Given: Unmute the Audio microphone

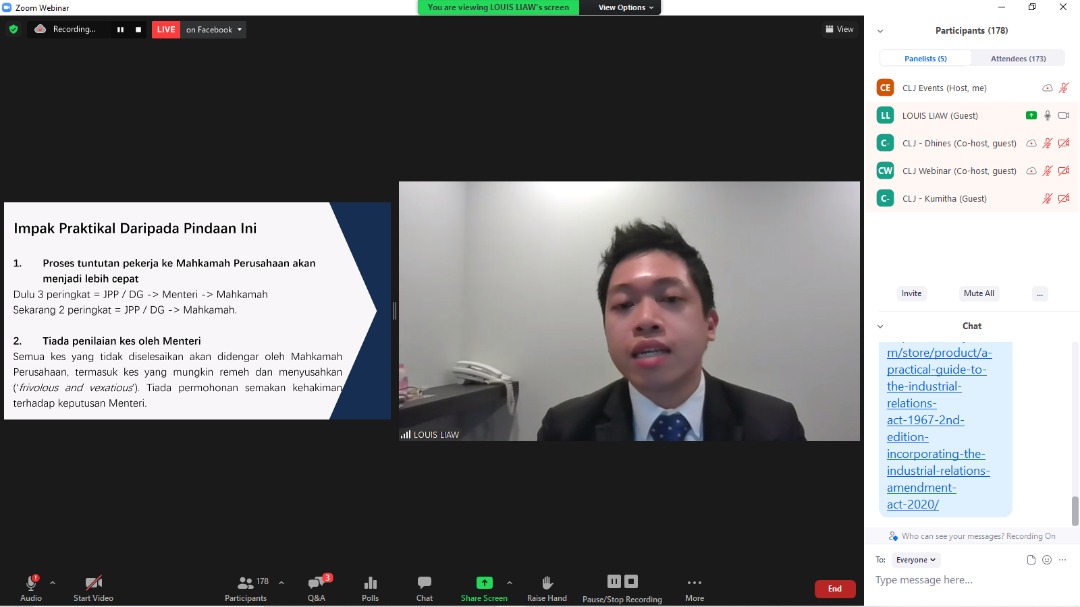Looking at the screenshot, I should (30, 584).
